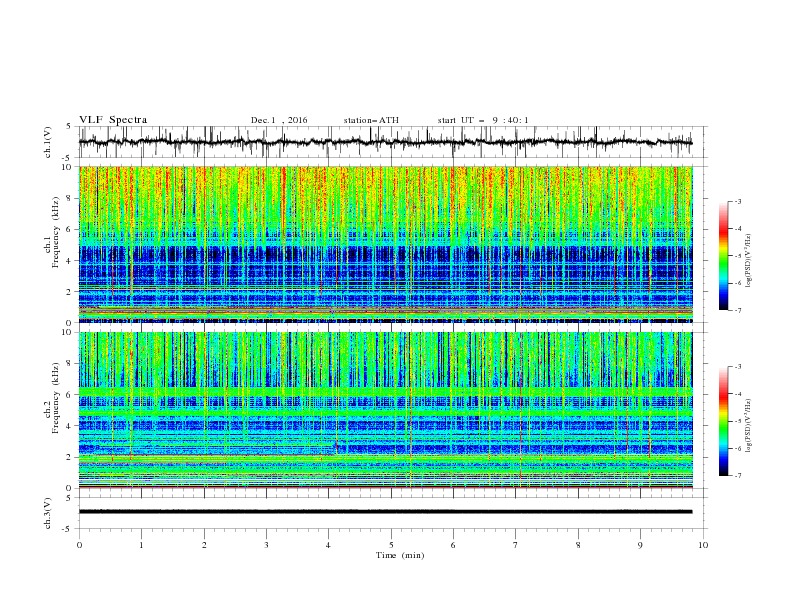Click the '4' kHz tick on ch.1 frequency axis
The image size is (792, 612).
pyautogui.click(x=69, y=261)
